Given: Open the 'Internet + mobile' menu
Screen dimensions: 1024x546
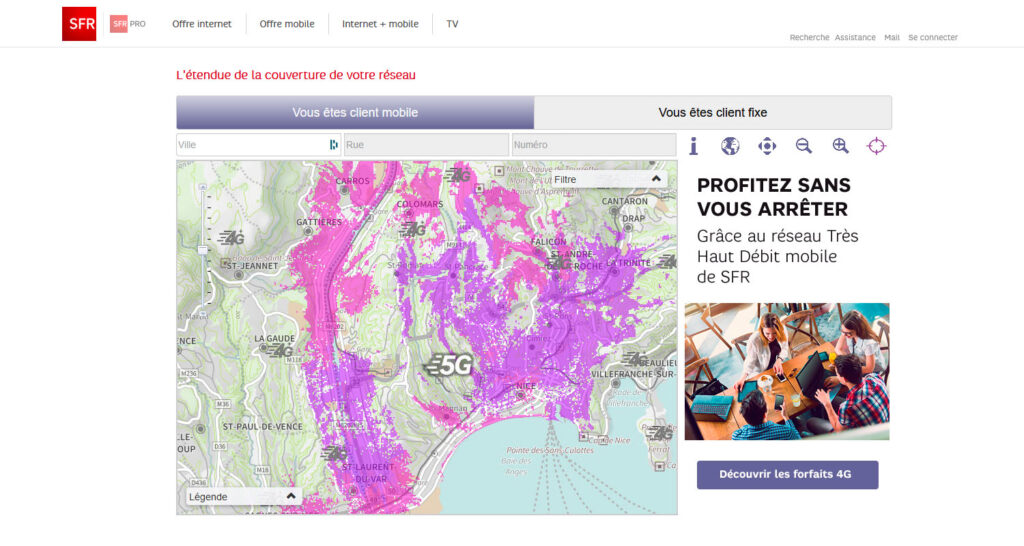Looking at the screenshot, I should [380, 24].
